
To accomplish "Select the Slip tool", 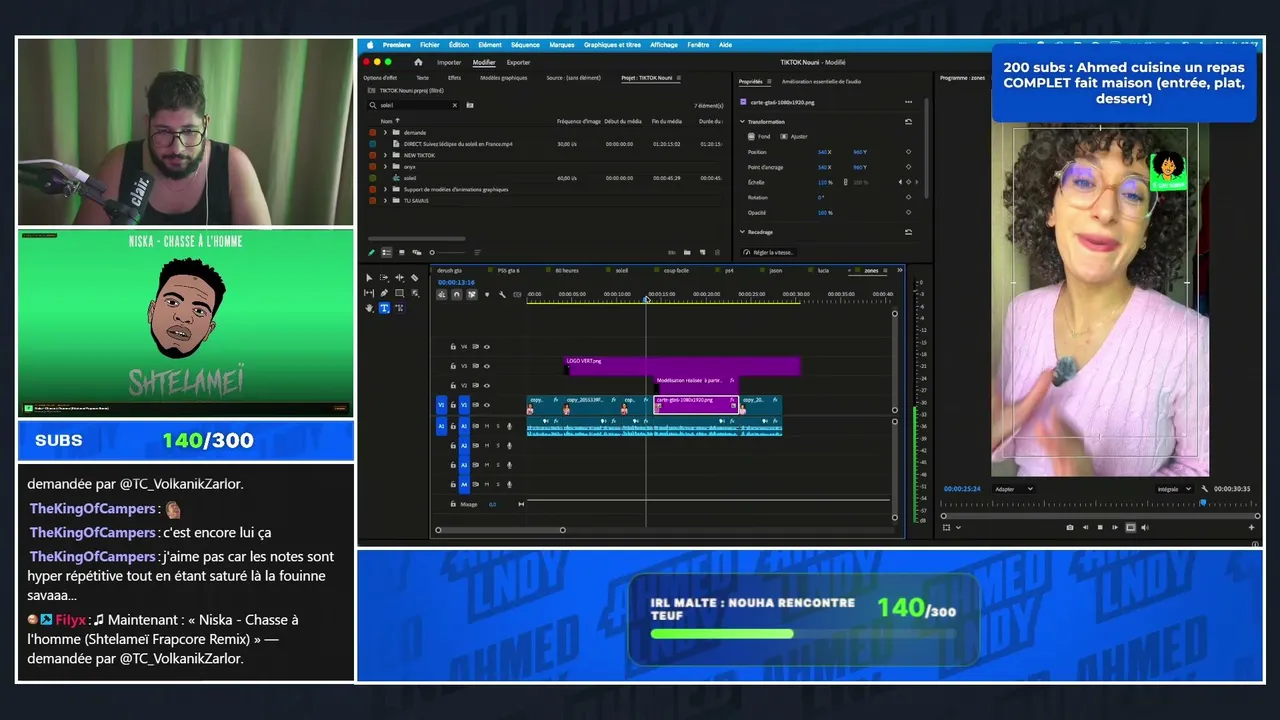I will [x=369, y=293].
